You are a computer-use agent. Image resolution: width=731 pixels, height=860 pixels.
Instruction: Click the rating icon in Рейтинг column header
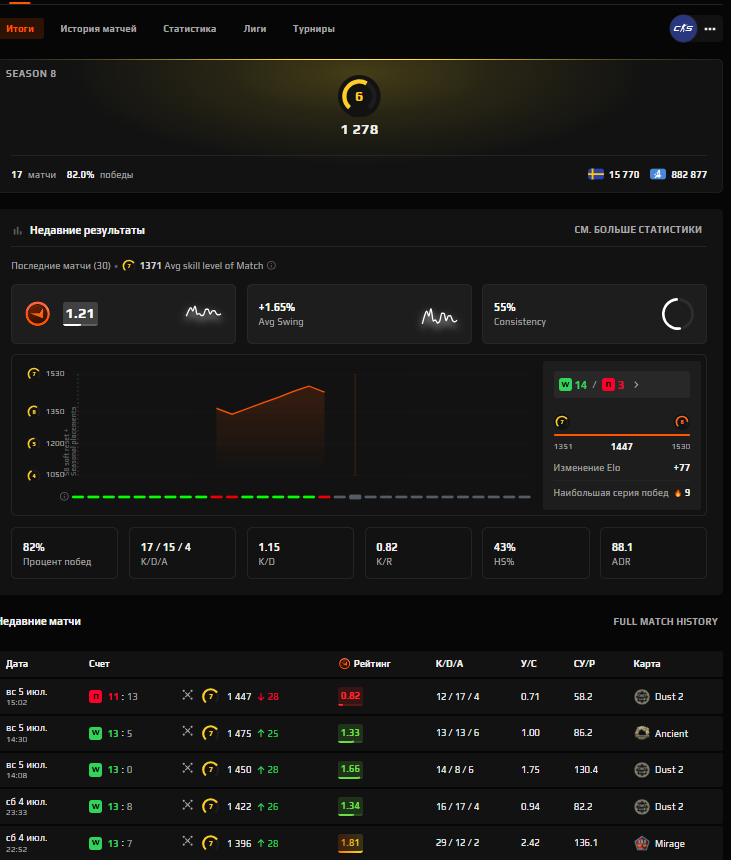pyautogui.click(x=344, y=664)
